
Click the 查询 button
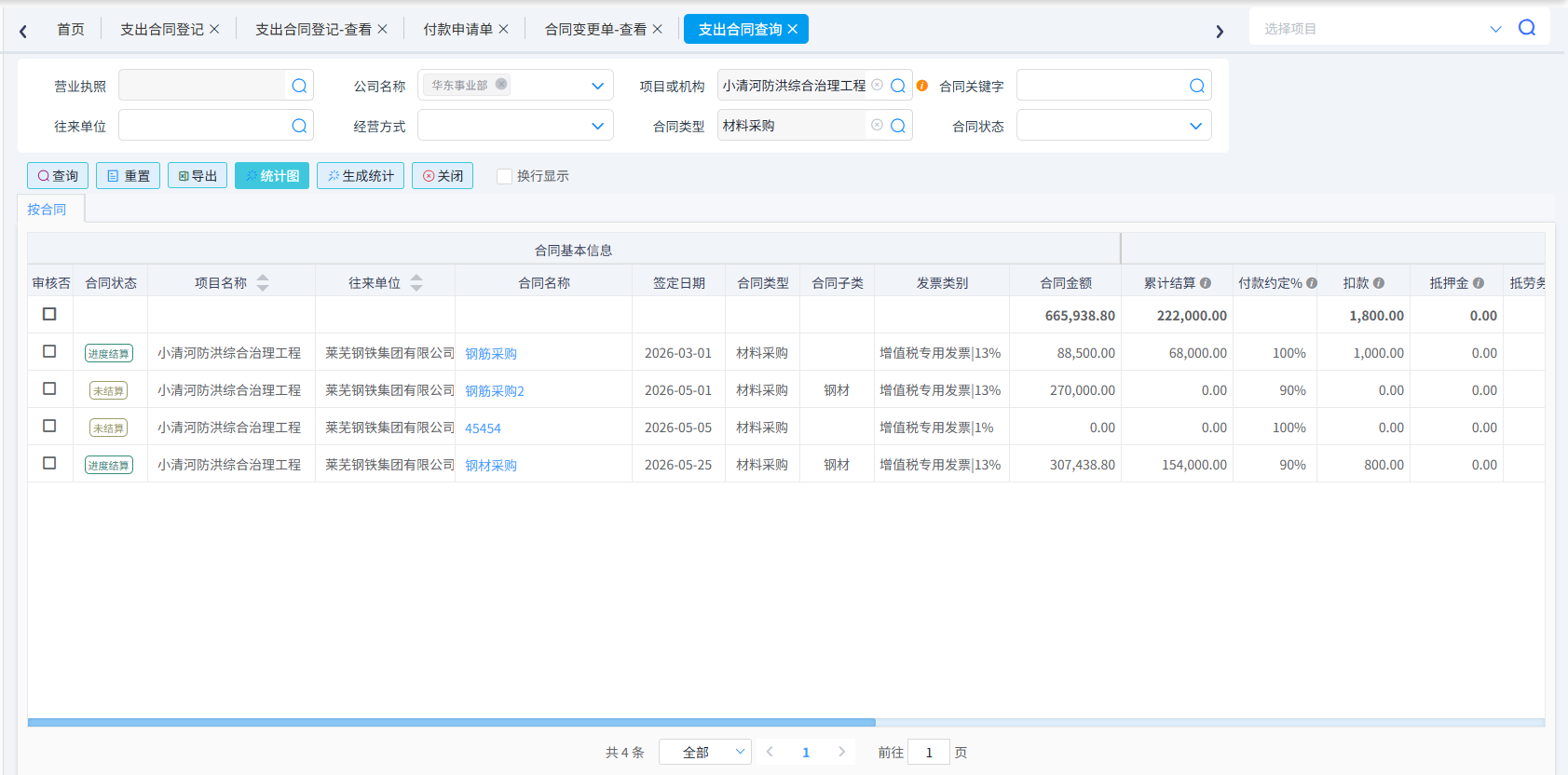click(58, 176)
